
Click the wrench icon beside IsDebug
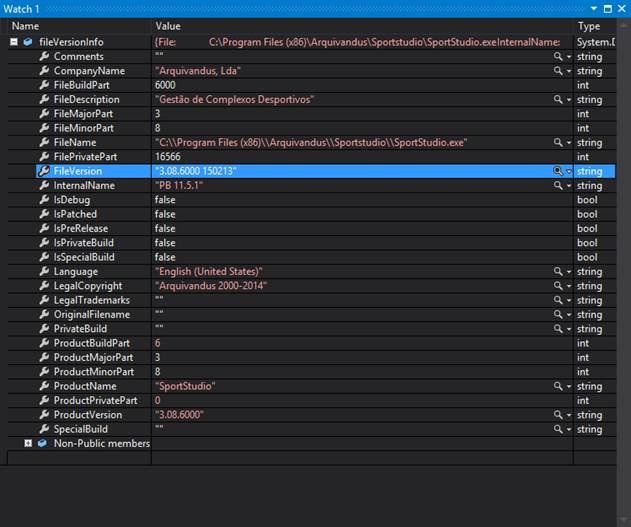[44, 200]
